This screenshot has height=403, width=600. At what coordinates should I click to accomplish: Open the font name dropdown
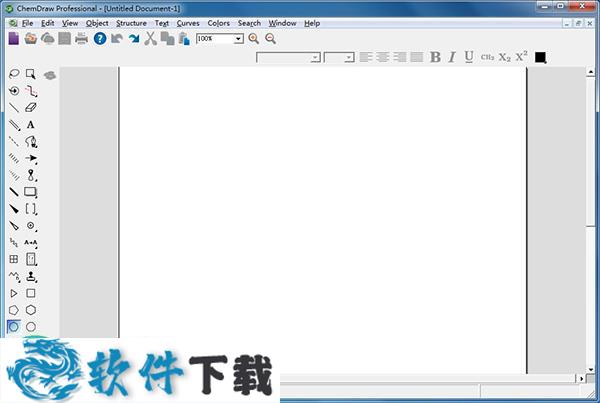(315, 57)
